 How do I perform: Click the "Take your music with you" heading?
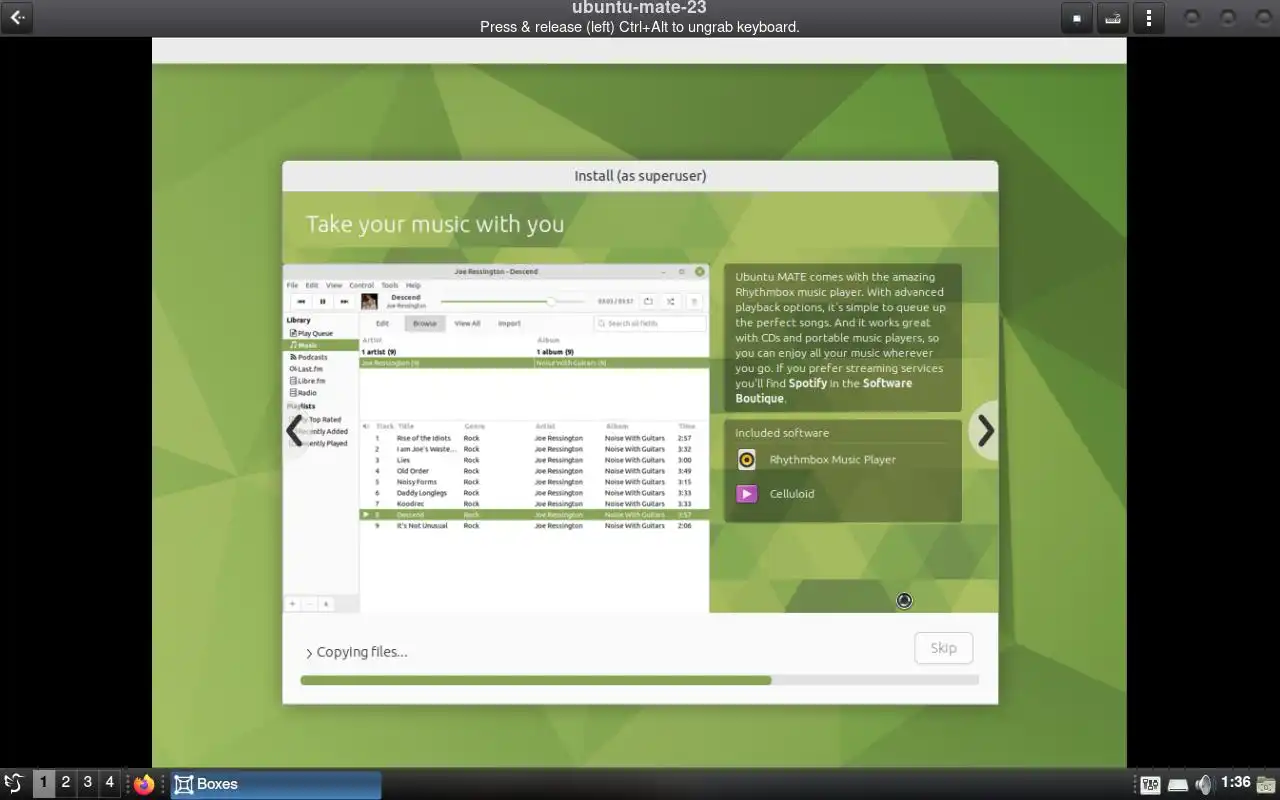pos(435,225)
